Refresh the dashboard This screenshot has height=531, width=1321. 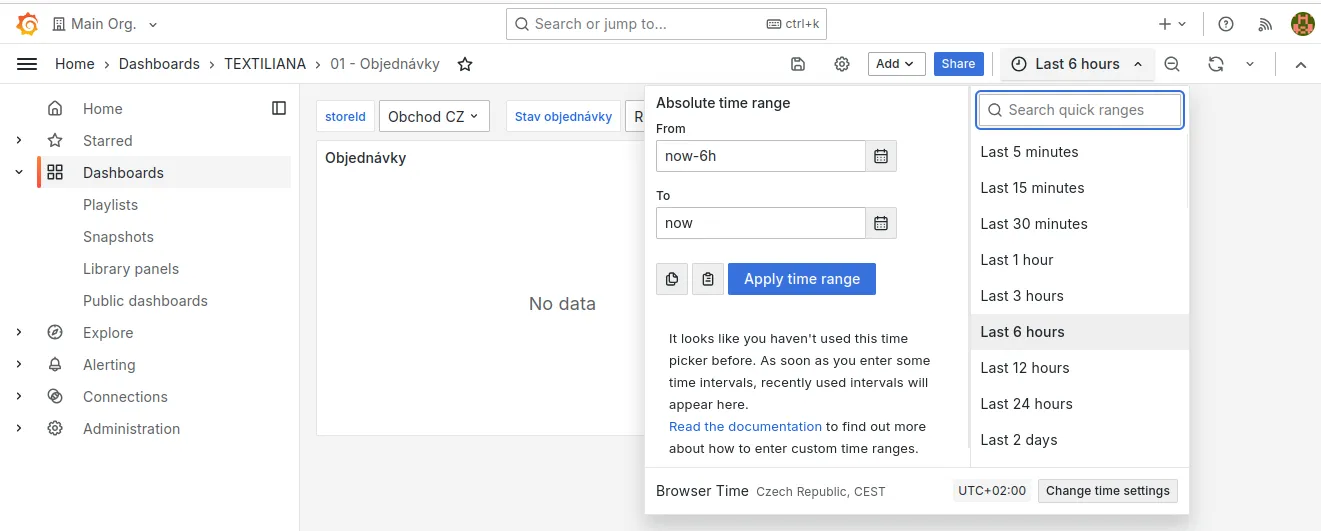coord(1215,64)
